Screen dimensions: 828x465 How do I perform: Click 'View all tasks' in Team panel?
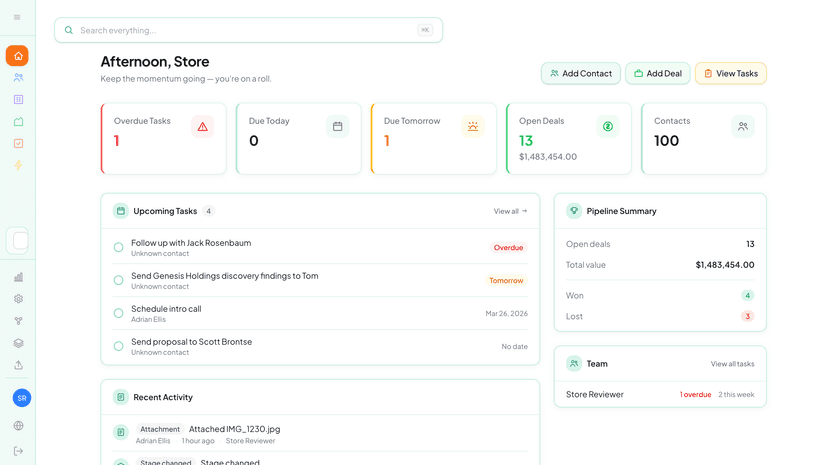pyautogui.click(x=732, y=364)
